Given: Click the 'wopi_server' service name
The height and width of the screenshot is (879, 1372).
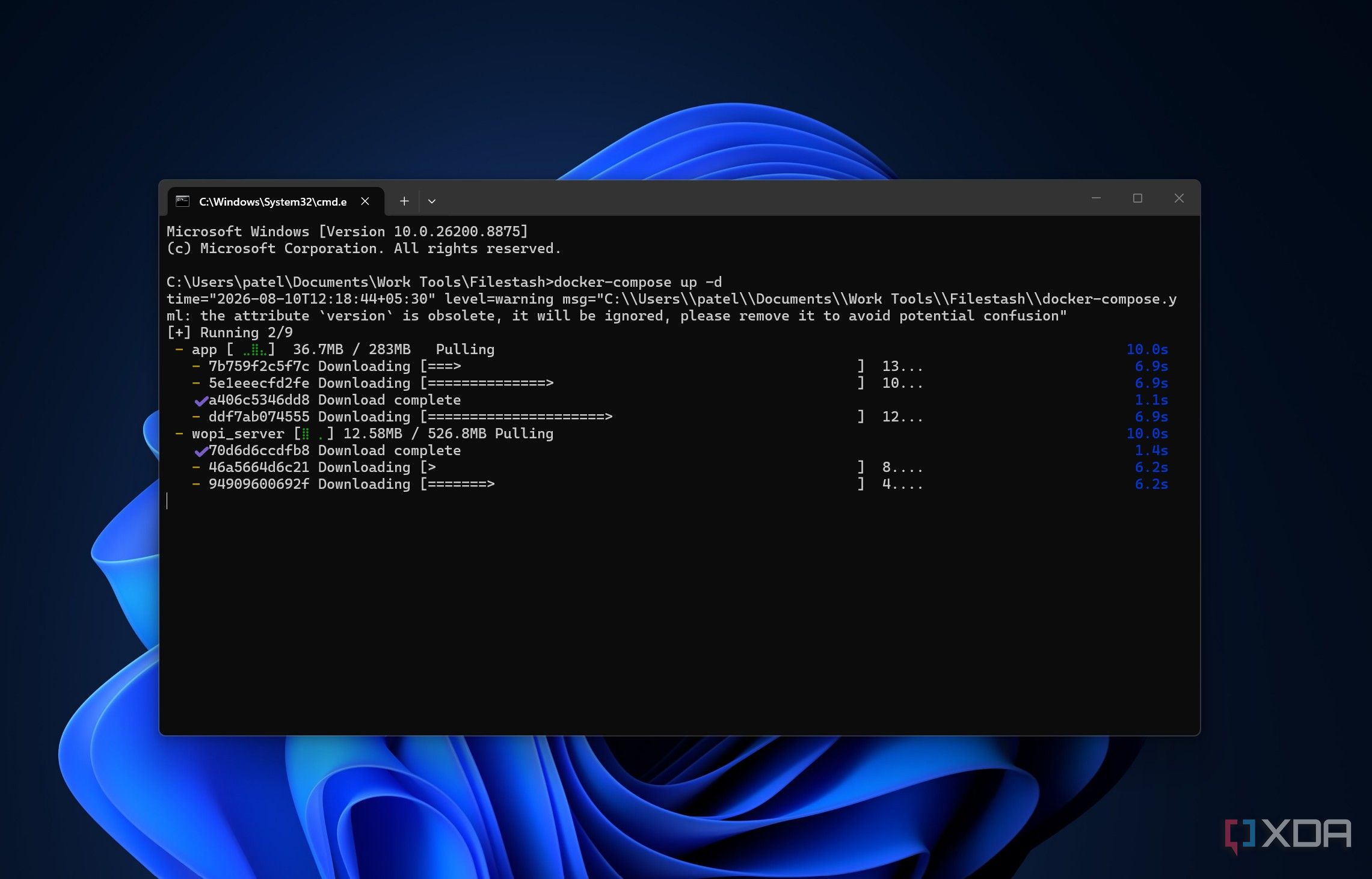Looking at the screenshot, I should [238, 433].
